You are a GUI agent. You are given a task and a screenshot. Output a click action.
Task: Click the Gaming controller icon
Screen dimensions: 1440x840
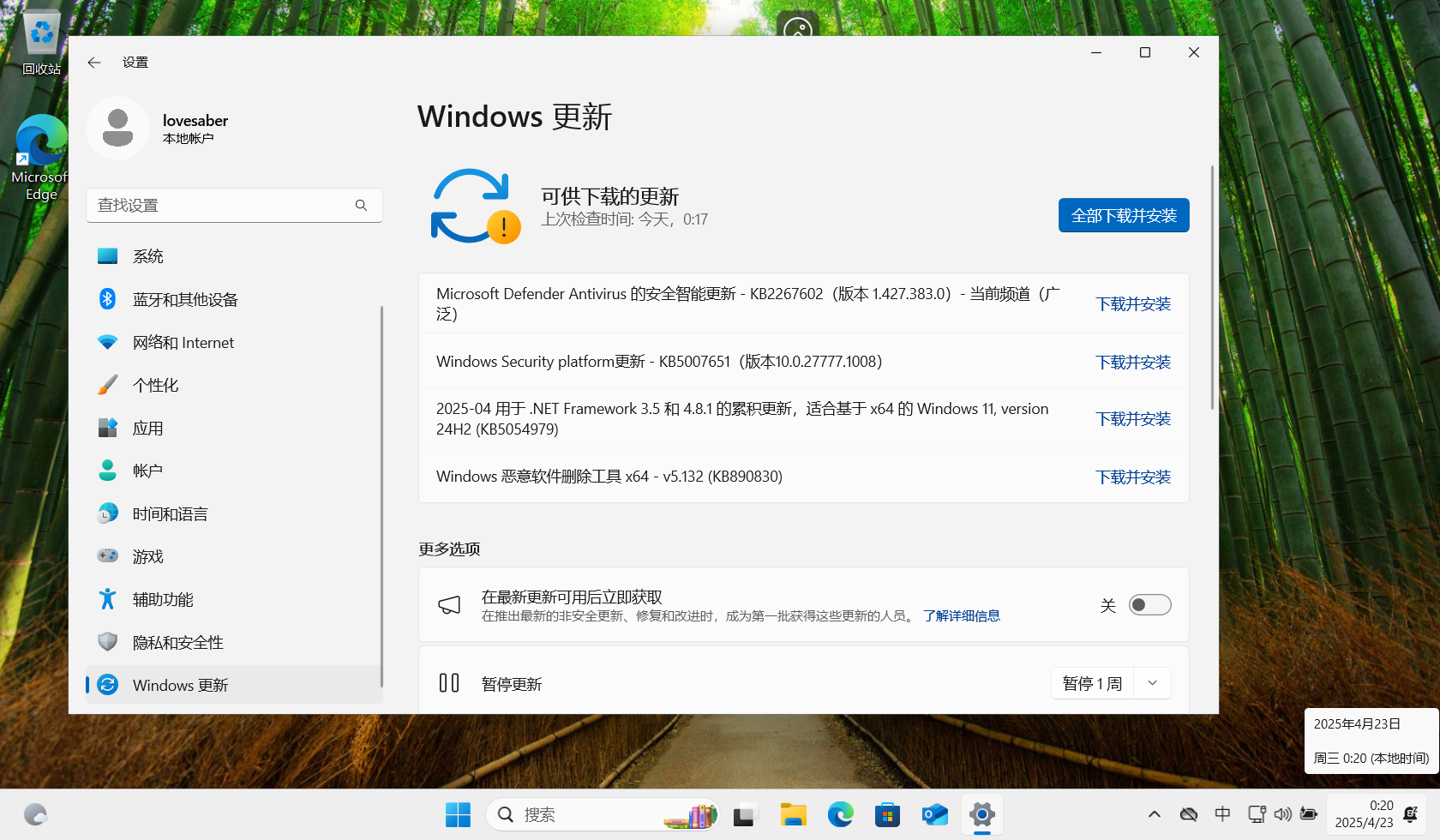(x=107, y=556)
